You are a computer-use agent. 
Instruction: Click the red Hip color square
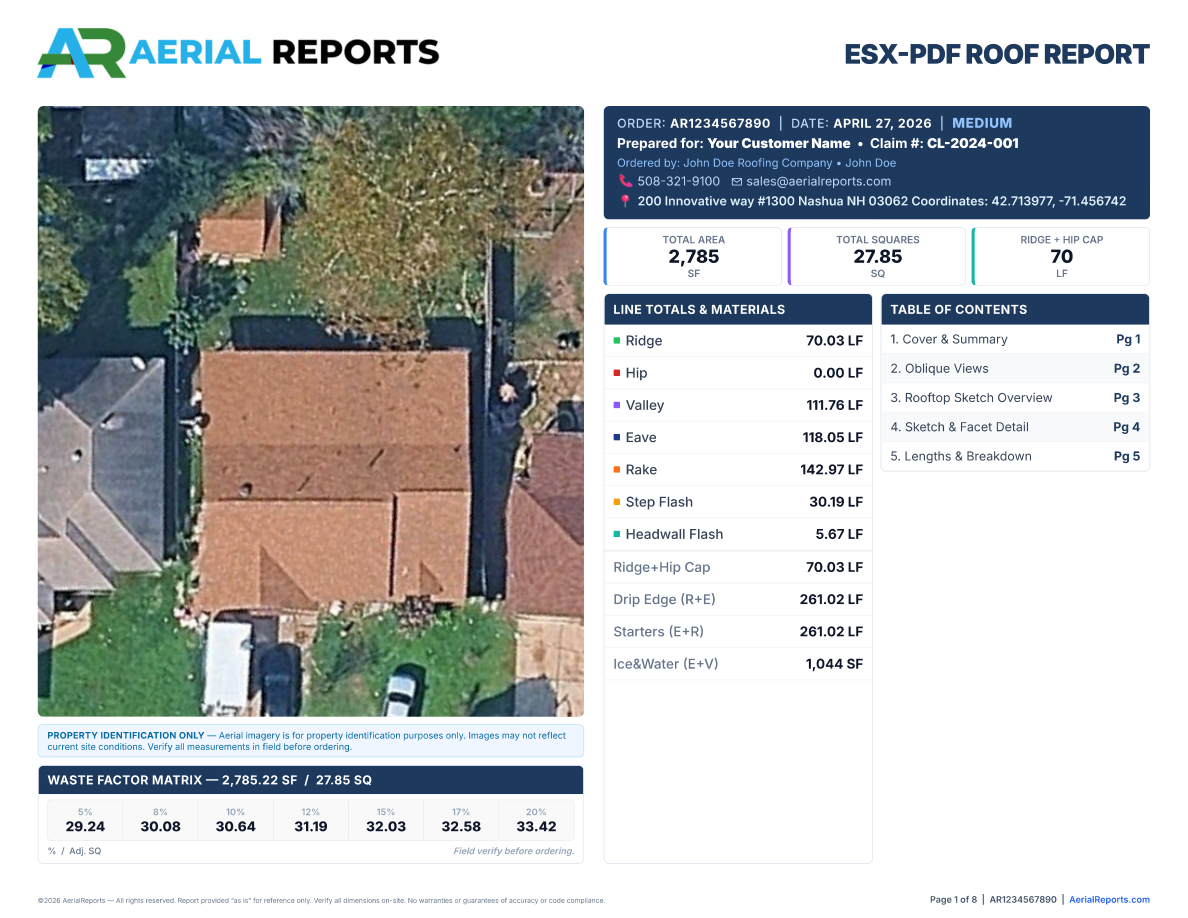pos(617,373)
